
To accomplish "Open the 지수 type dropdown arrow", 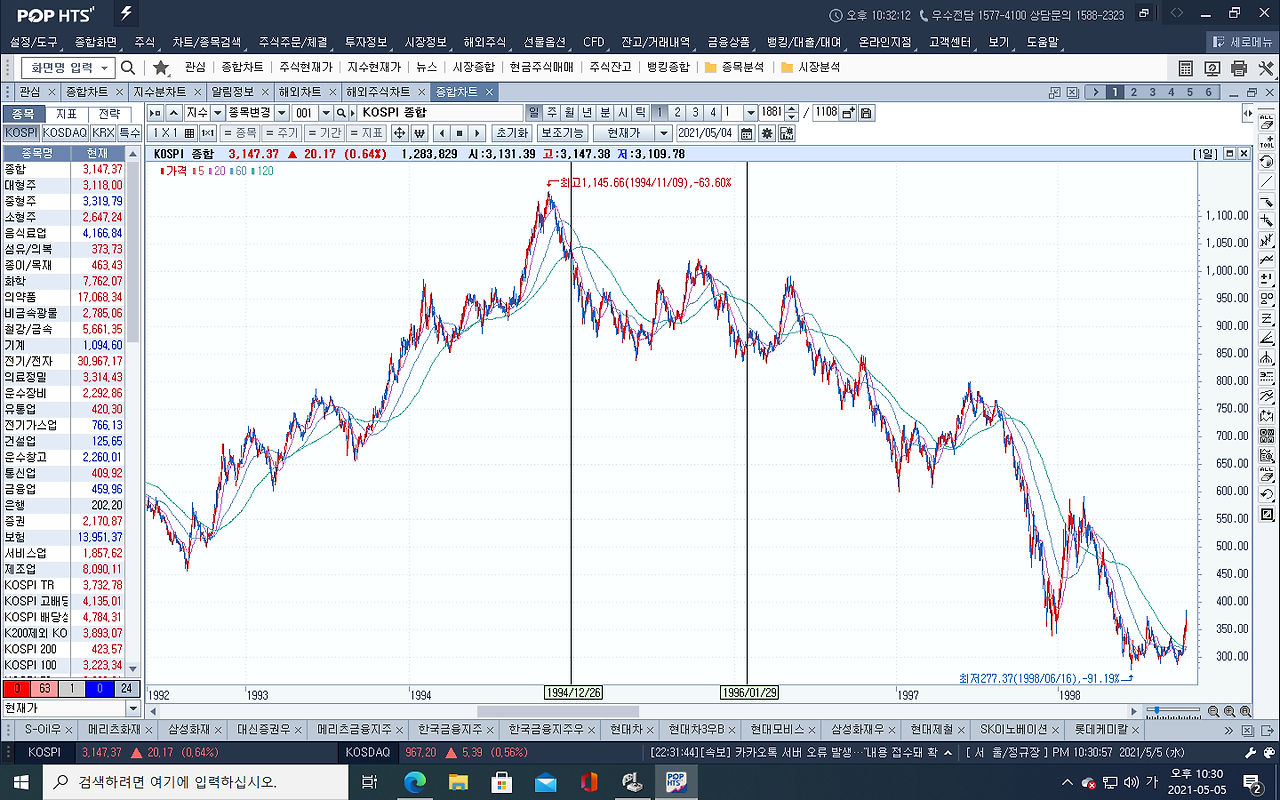I will 217,113.
